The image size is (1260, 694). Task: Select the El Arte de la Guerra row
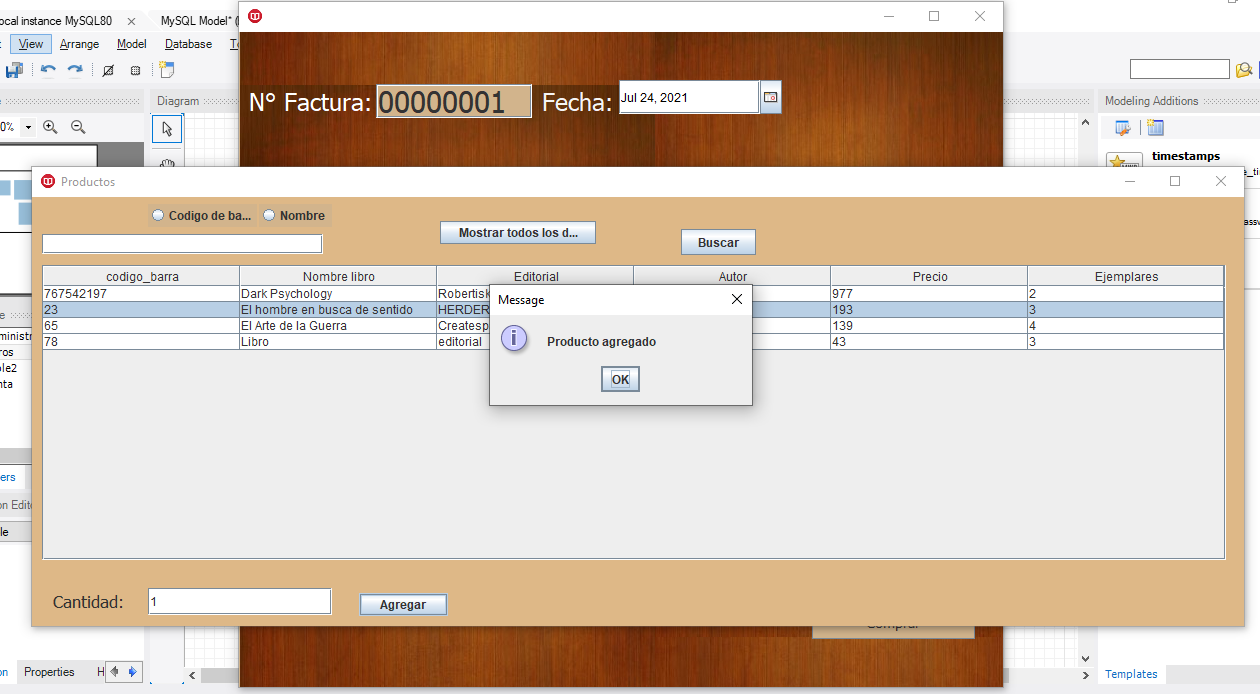point(633,326)
